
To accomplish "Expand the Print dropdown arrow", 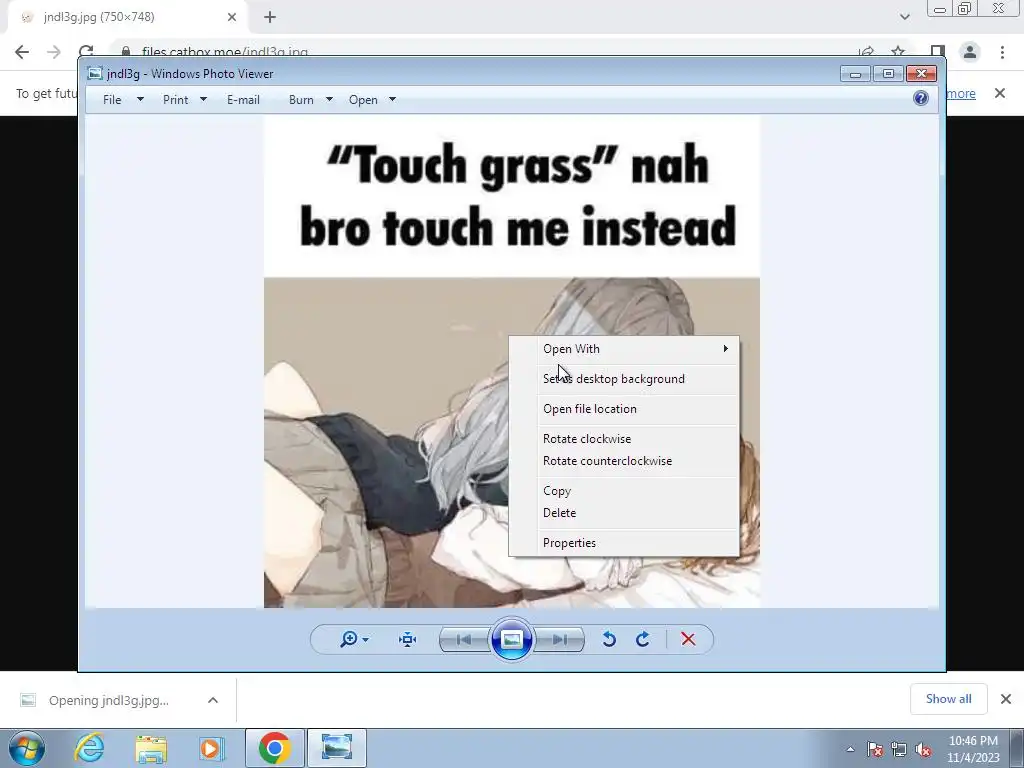I will click(x=203, y=99).
